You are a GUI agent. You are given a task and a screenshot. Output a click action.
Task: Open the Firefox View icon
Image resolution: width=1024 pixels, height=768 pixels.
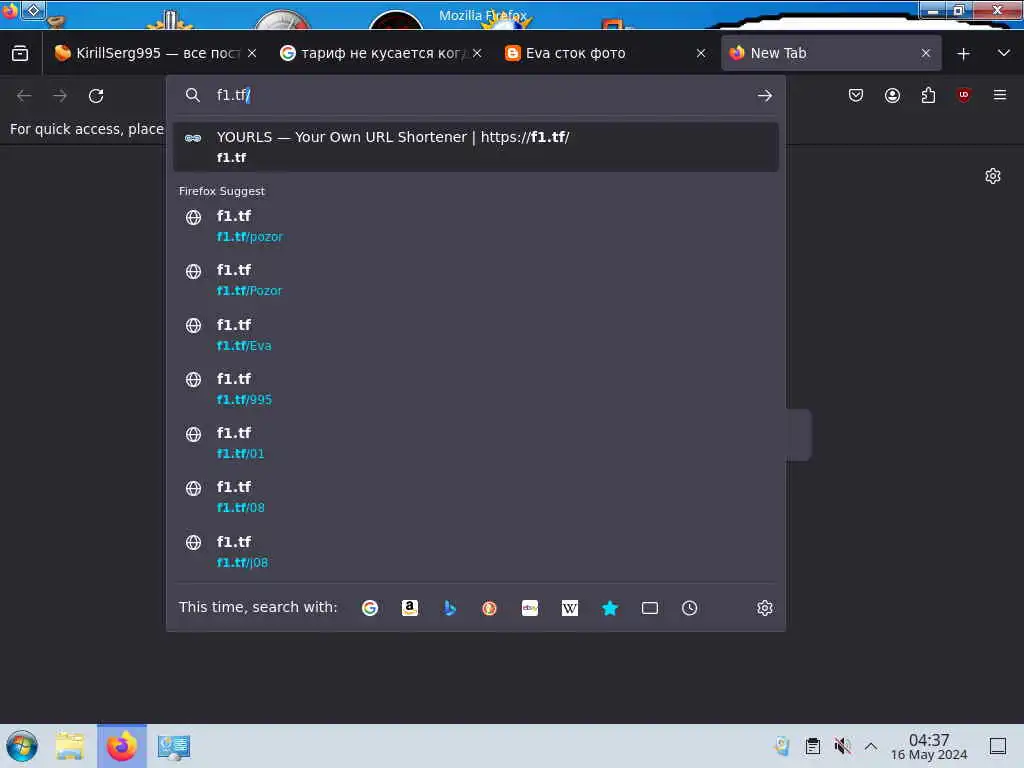click(20, 54)
